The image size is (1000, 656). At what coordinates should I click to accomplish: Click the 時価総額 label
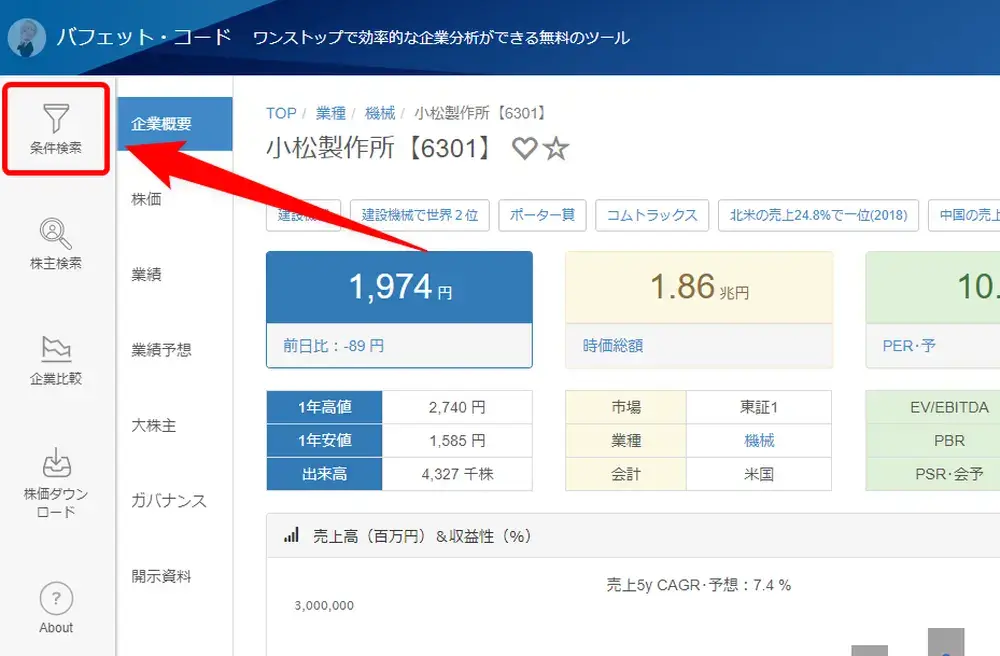pyautogui.click(x=613, y=346)
